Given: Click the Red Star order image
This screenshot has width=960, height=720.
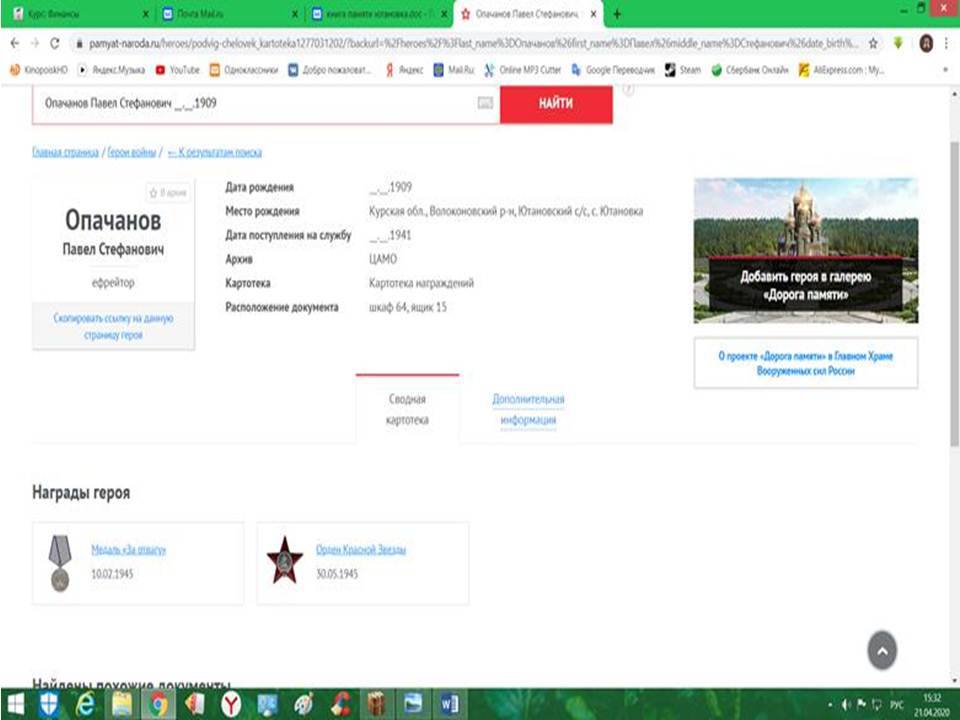Looking at the screenshot, I should (x=285, y=560).
